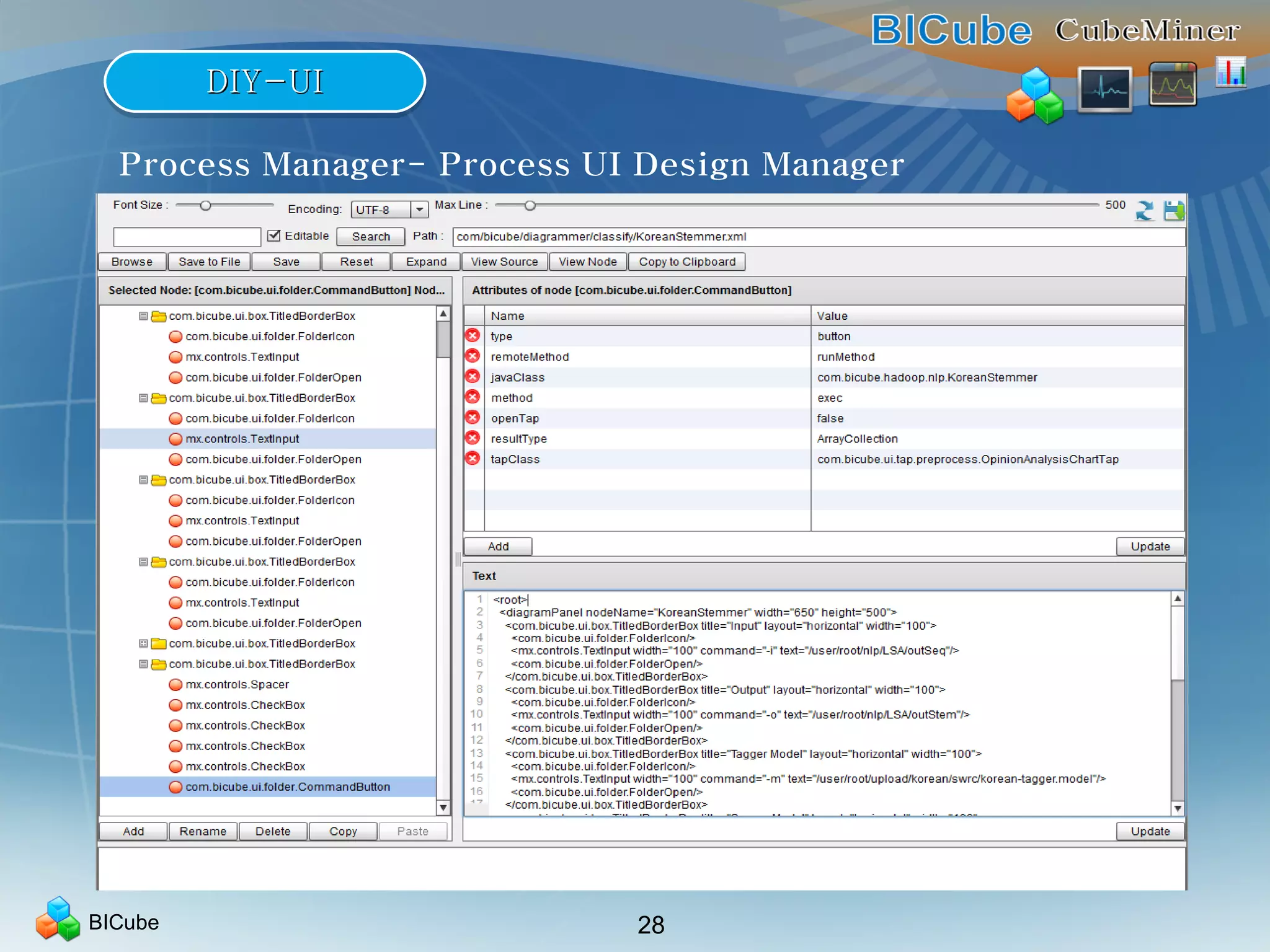Collapse the second TitledBorderBox node

(x=143, y=398)
